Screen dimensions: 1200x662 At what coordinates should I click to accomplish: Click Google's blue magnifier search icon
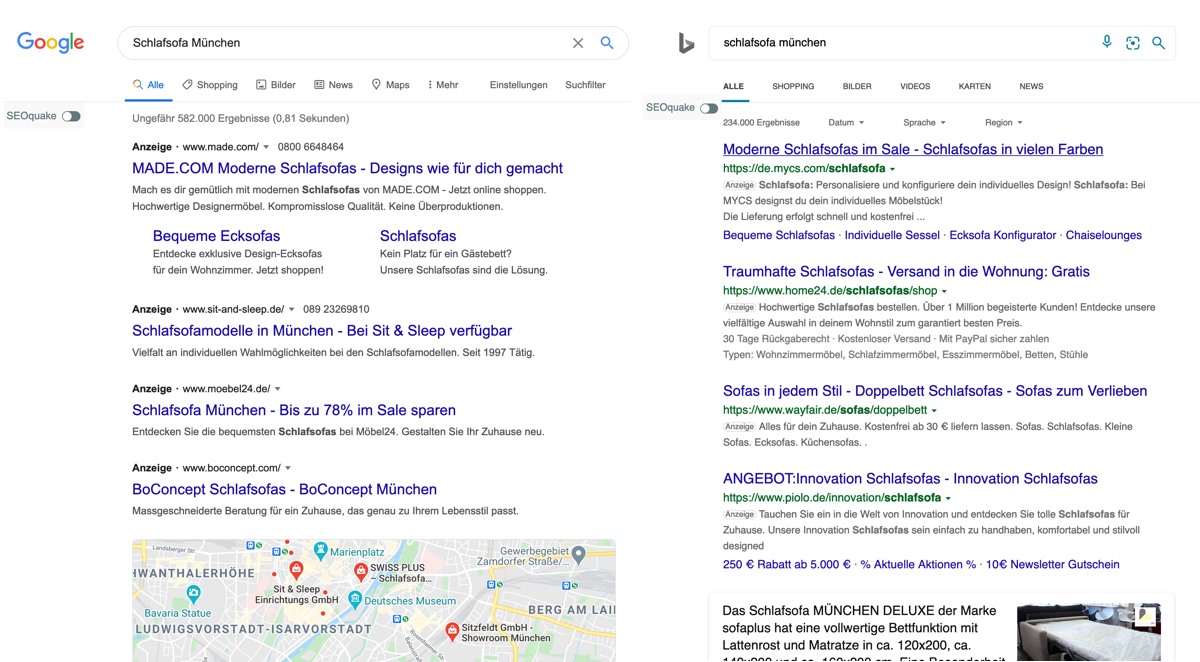(x=606, y=43)
